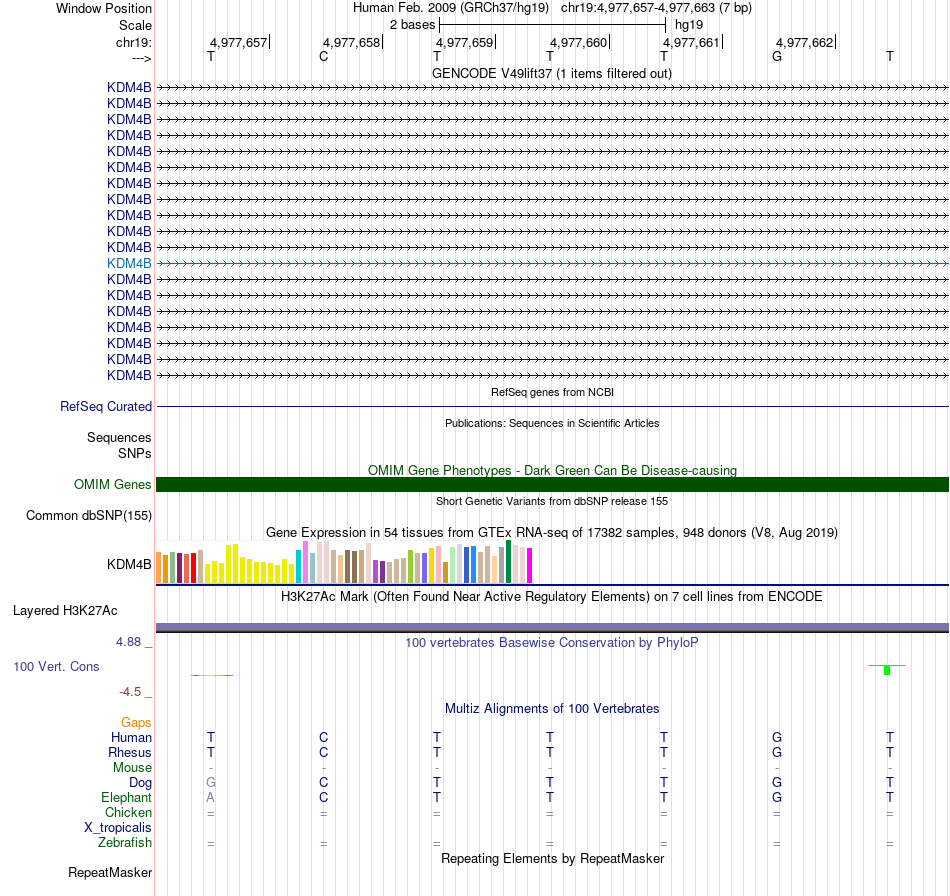Click the Dog alignment row label
Viewport: 950px width, 896px height.
140,783
